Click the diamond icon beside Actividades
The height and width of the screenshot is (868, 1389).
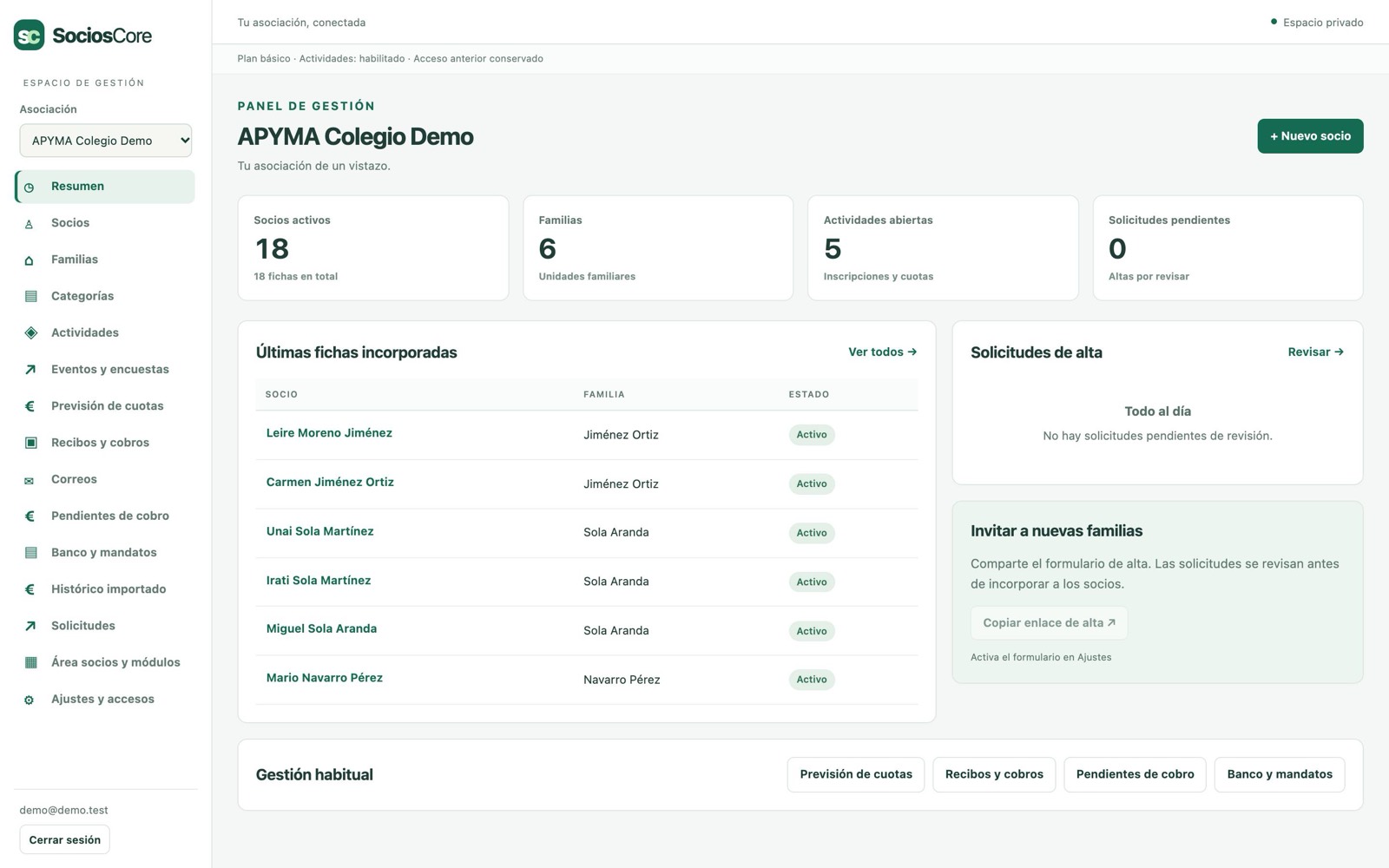[30, 332]
